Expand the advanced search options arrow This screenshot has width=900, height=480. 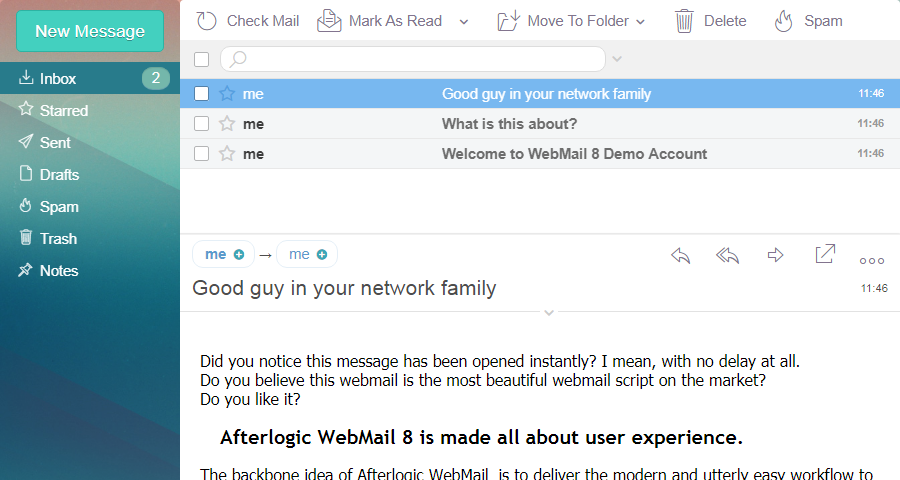617,59
